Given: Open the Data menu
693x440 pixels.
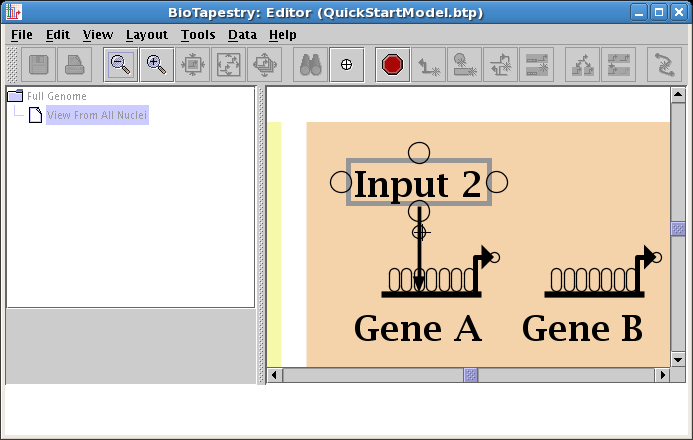Looking at the screenshot, I should tap(242, 34).
